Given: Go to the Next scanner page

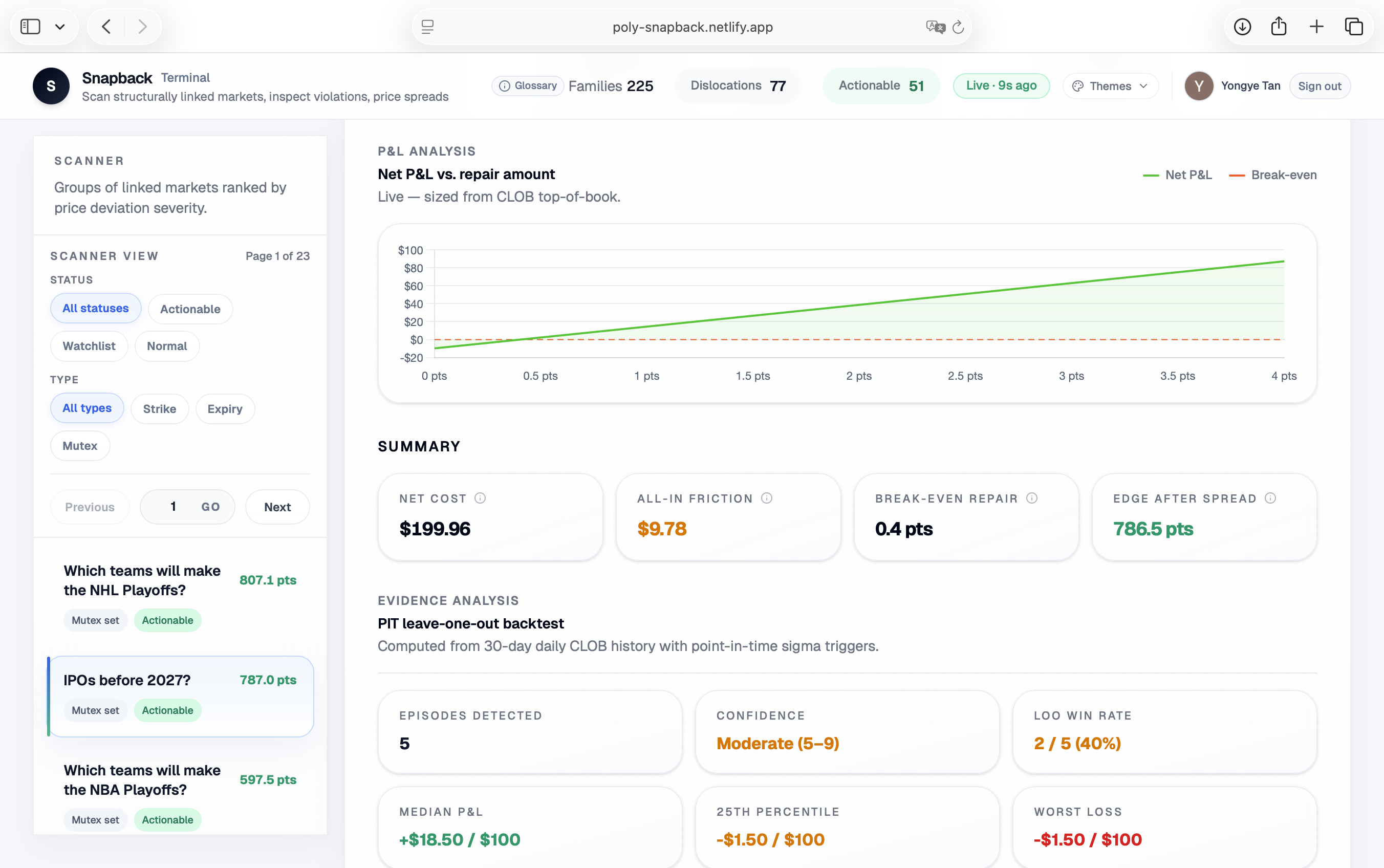Looking at the screenshot, I should click(277, 507).
